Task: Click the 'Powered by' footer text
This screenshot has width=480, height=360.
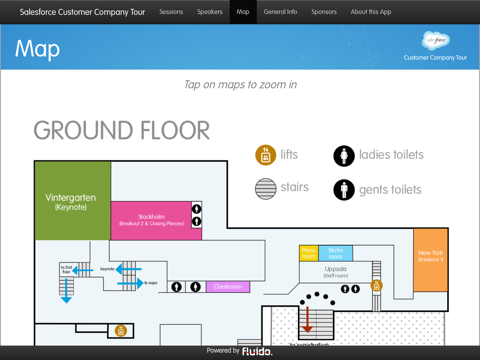Action: 223,351
